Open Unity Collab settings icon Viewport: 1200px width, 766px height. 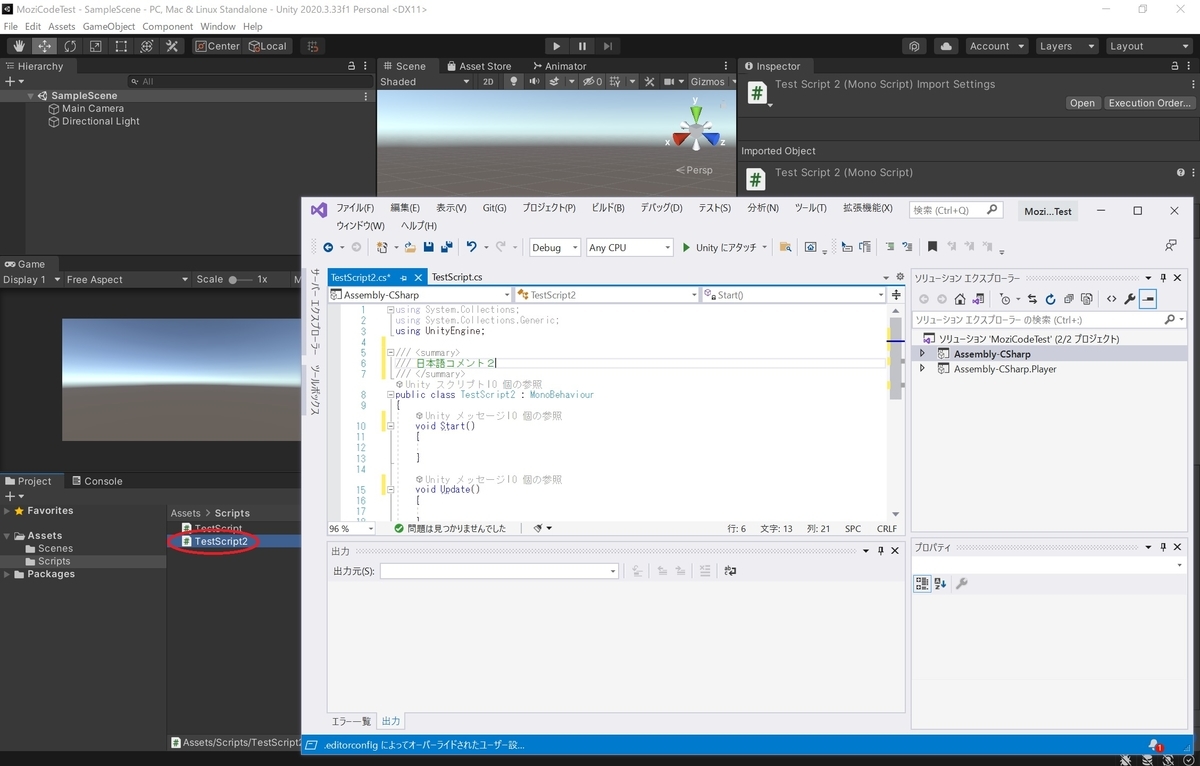point(915,46)
